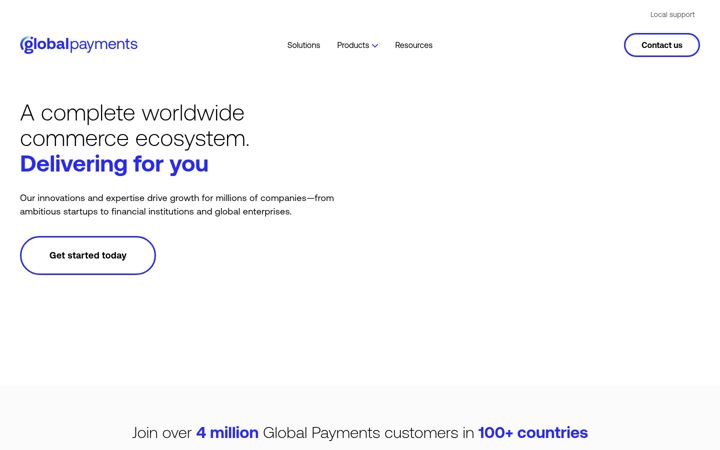Click the Global Payments logo

pyautogui.click(x=79, y=45)
